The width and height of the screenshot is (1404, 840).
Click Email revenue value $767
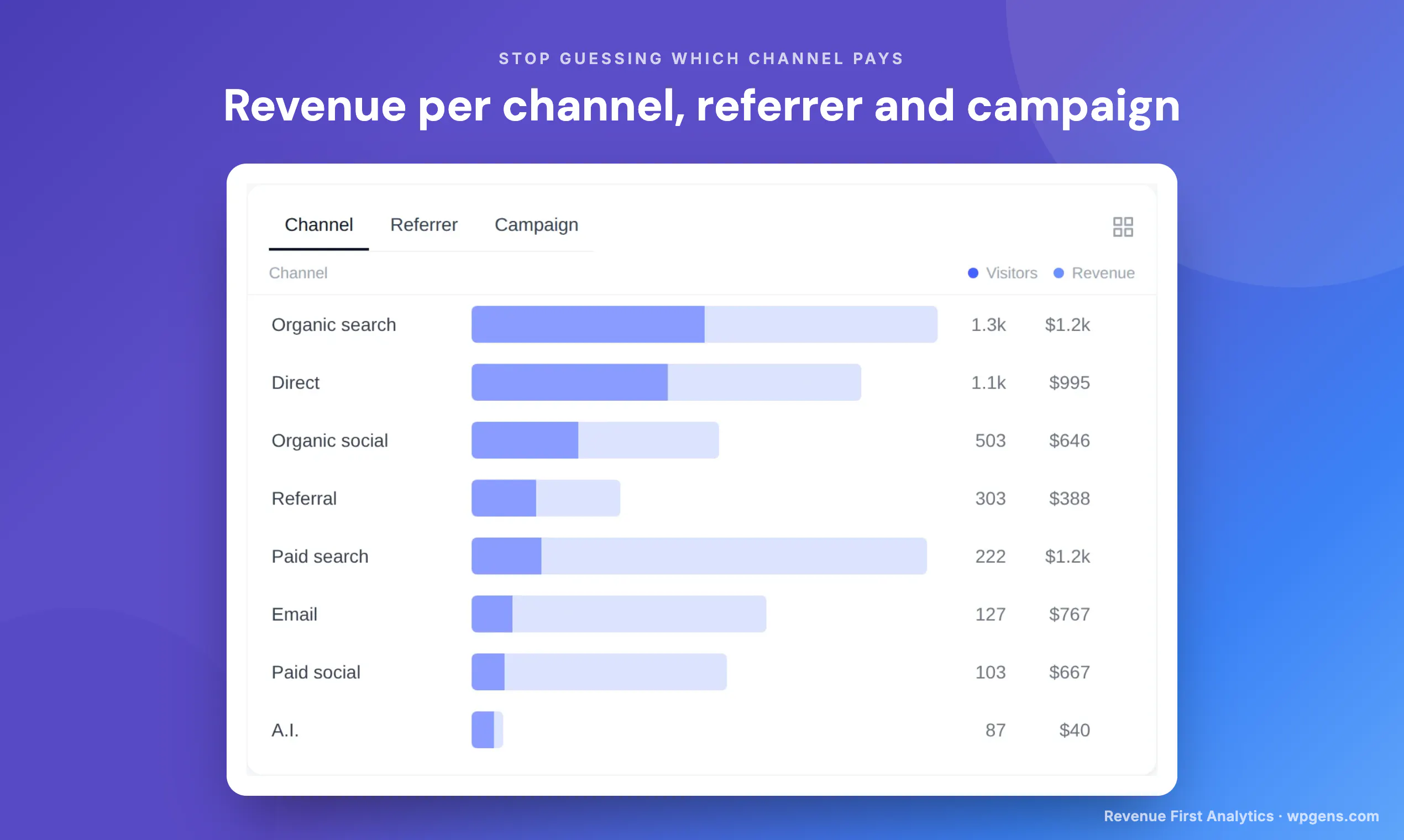tap(1069, 614)
